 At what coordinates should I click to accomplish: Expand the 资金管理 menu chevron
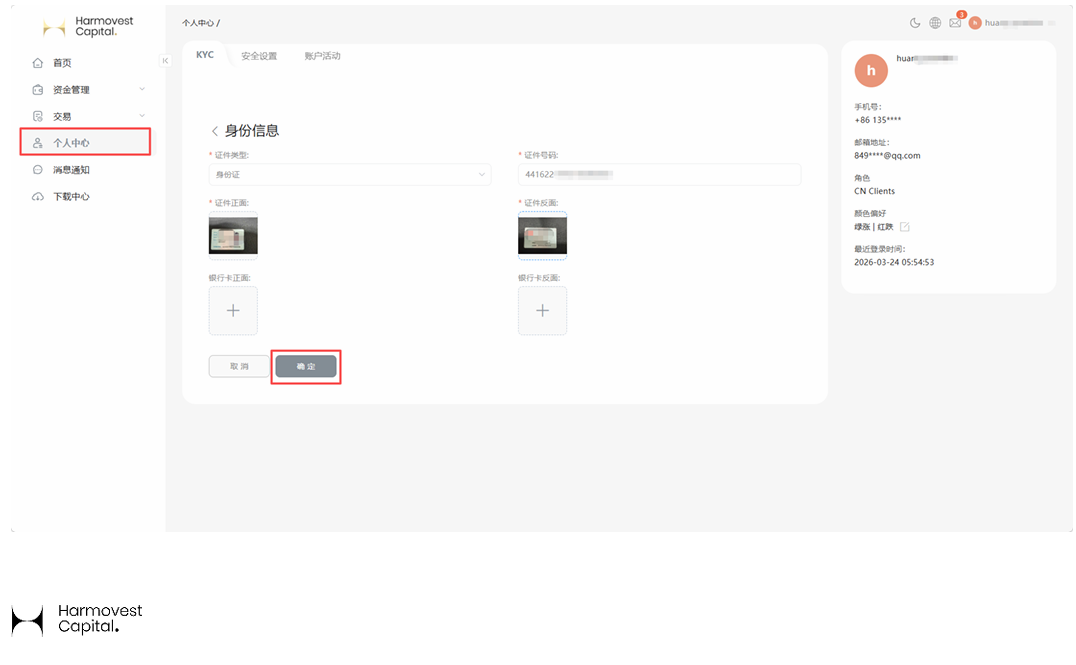click(x=142, y=89)
